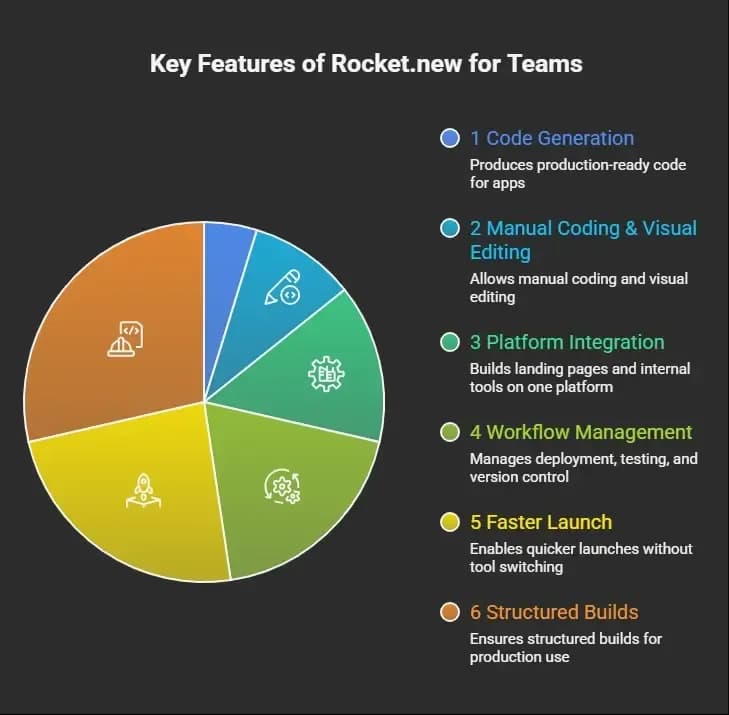Click the hard hat code icon in the orange slice
Viewport: 729px width, 715px height.
coord(125,339)
